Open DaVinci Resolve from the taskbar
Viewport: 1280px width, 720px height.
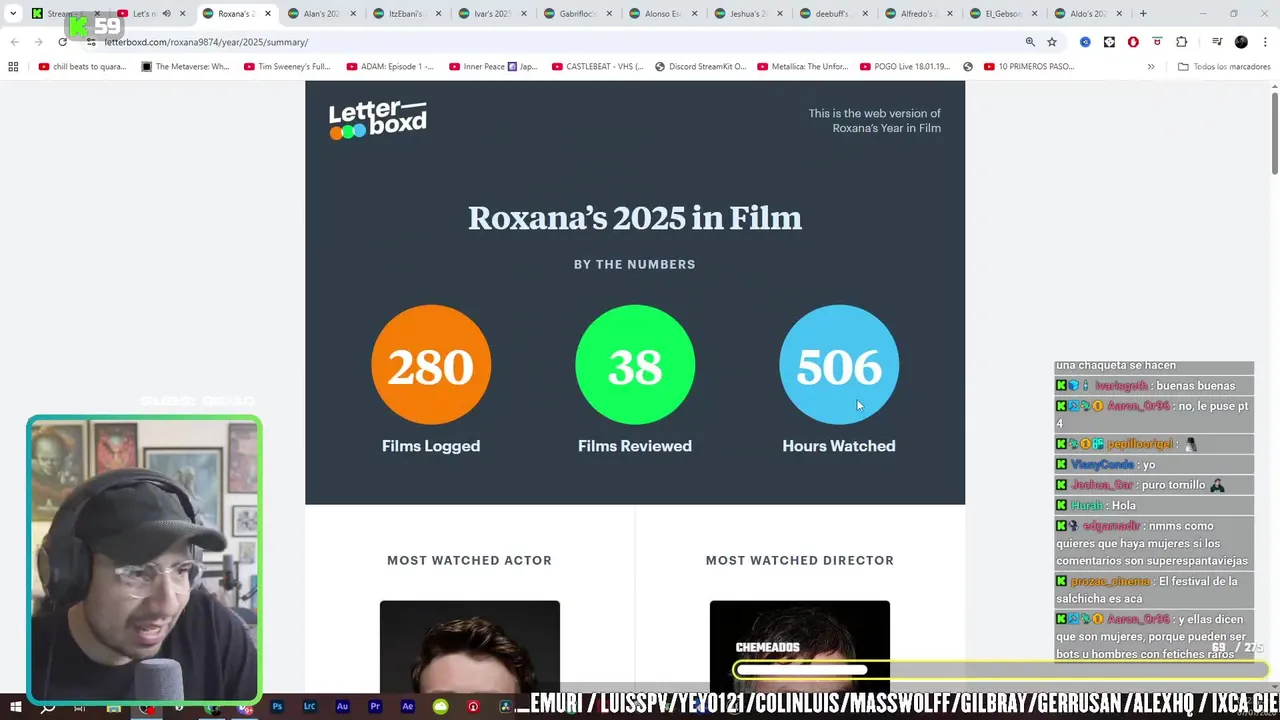(505, 706)
